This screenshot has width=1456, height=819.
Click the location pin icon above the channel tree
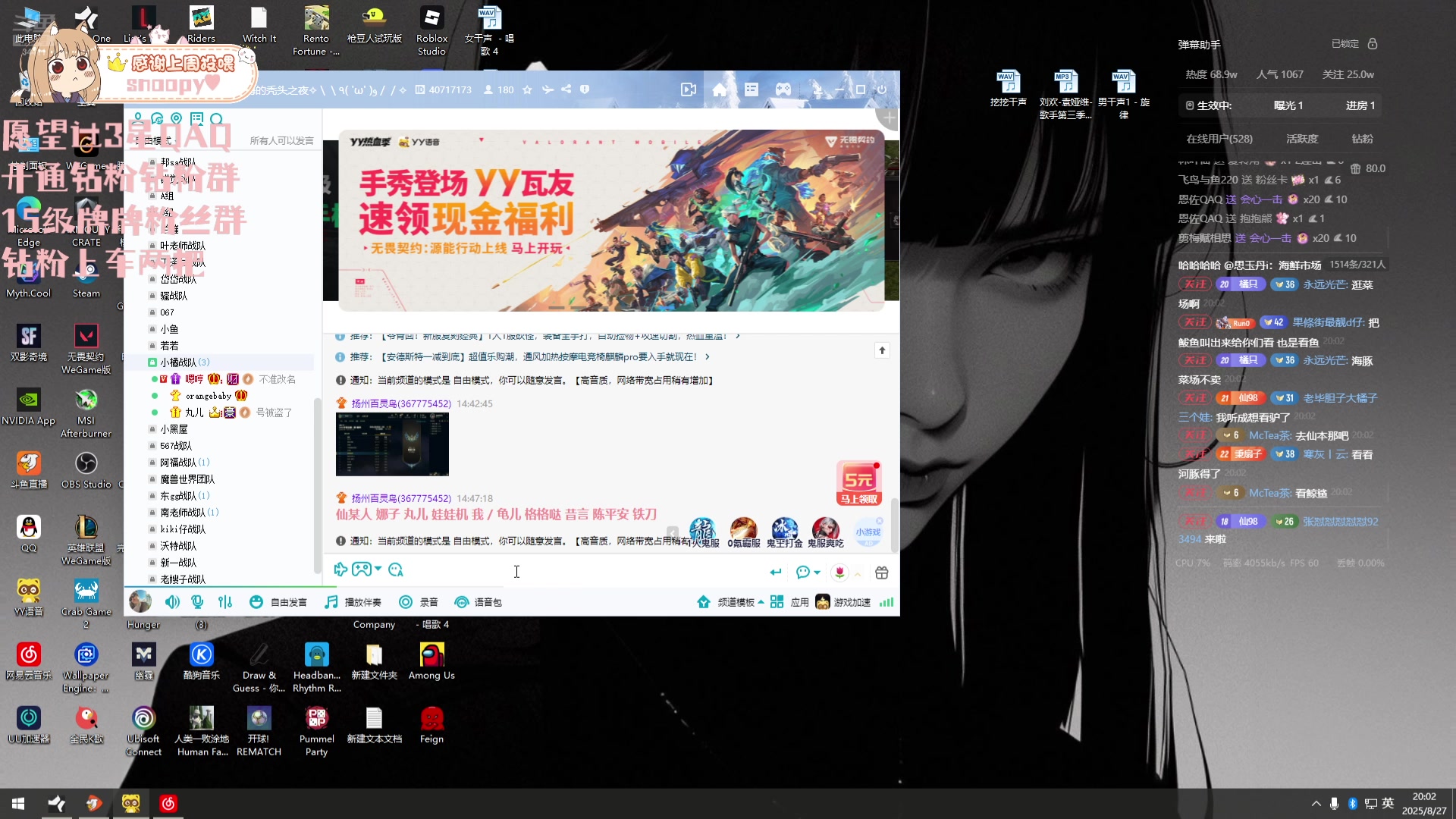point(177,119)
